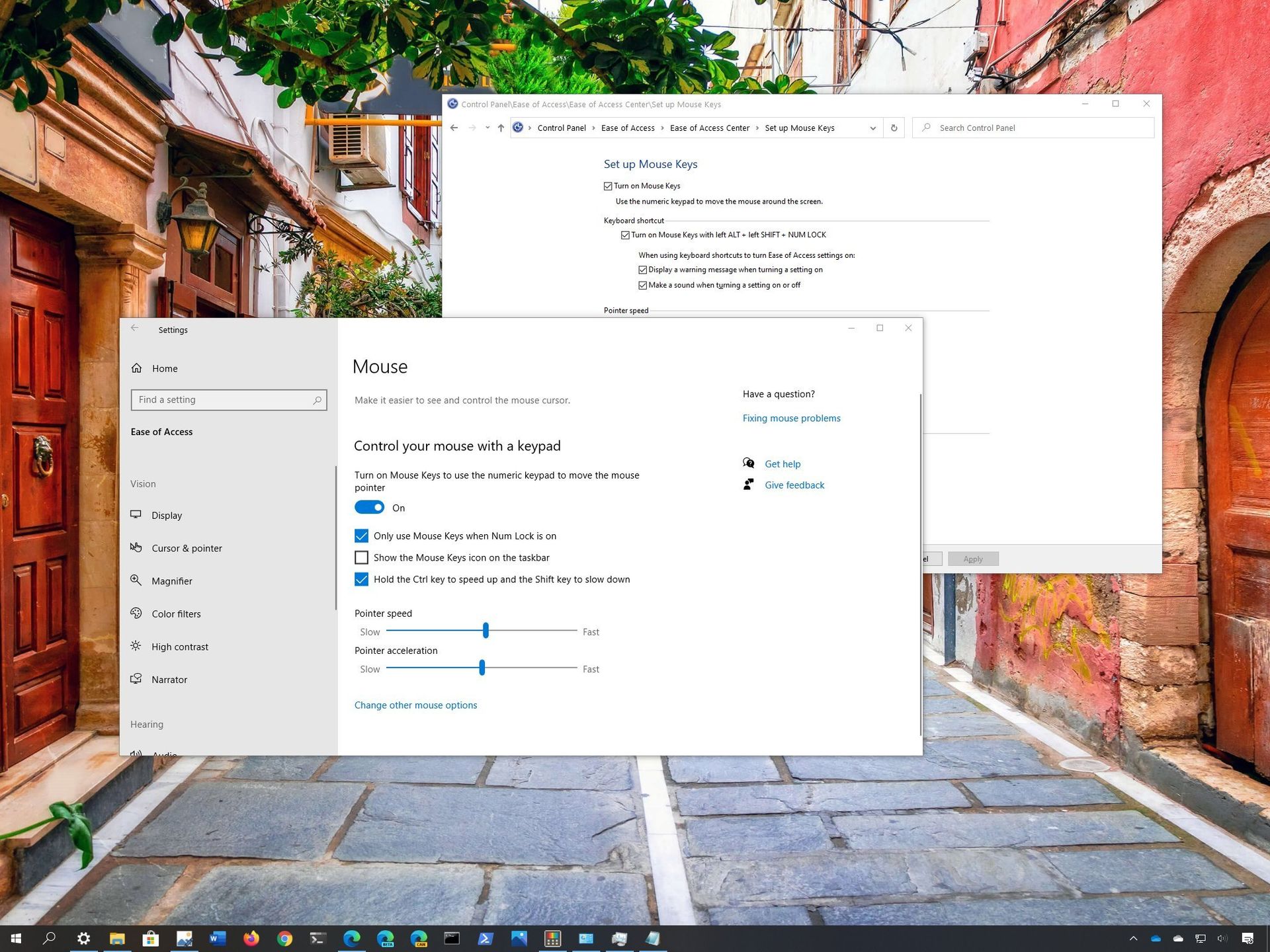
Task: Select the High contrast option
Action: click(179, 646)
